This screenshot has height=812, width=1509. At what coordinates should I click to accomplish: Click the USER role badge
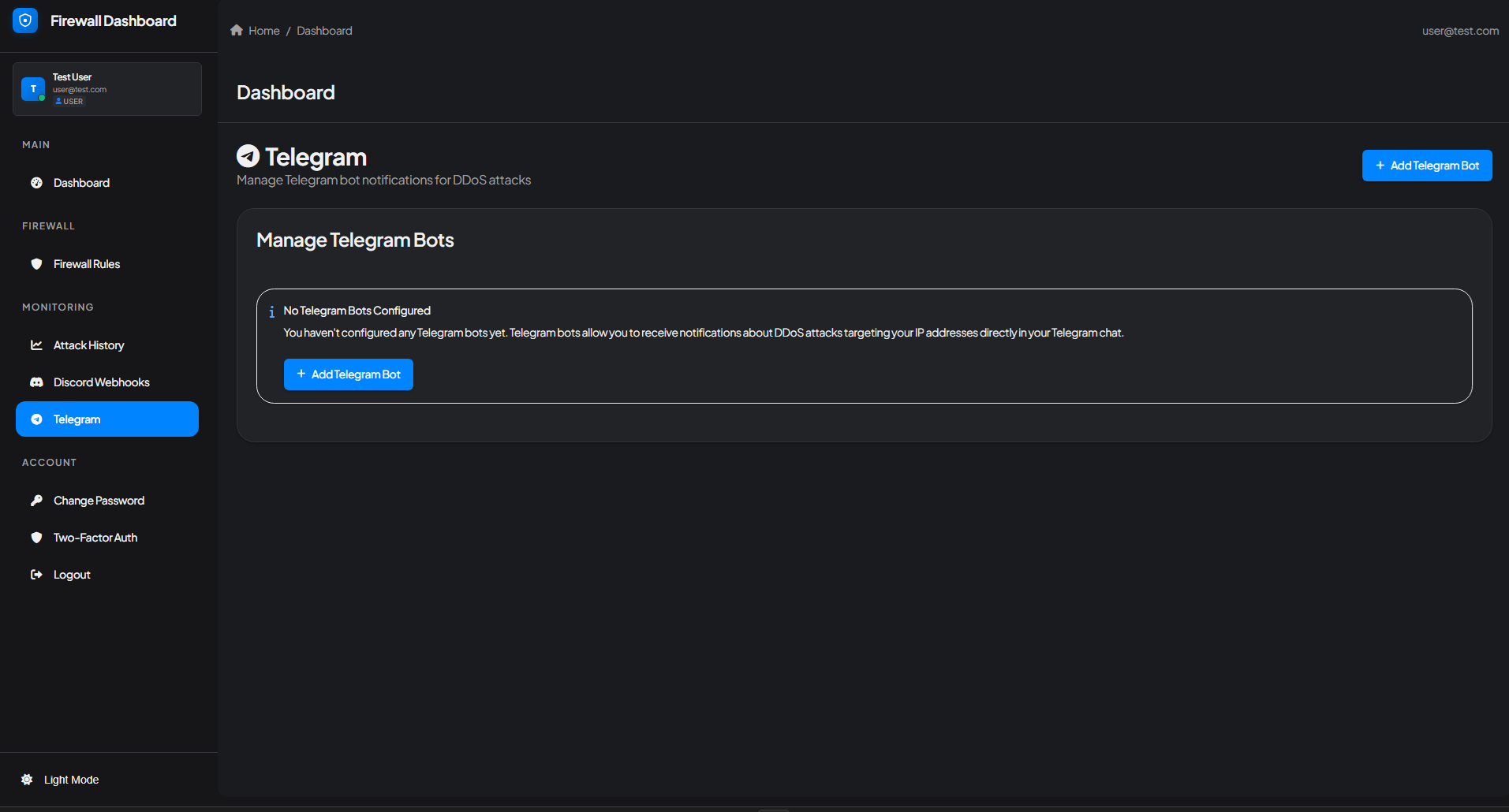coord(69,102)
